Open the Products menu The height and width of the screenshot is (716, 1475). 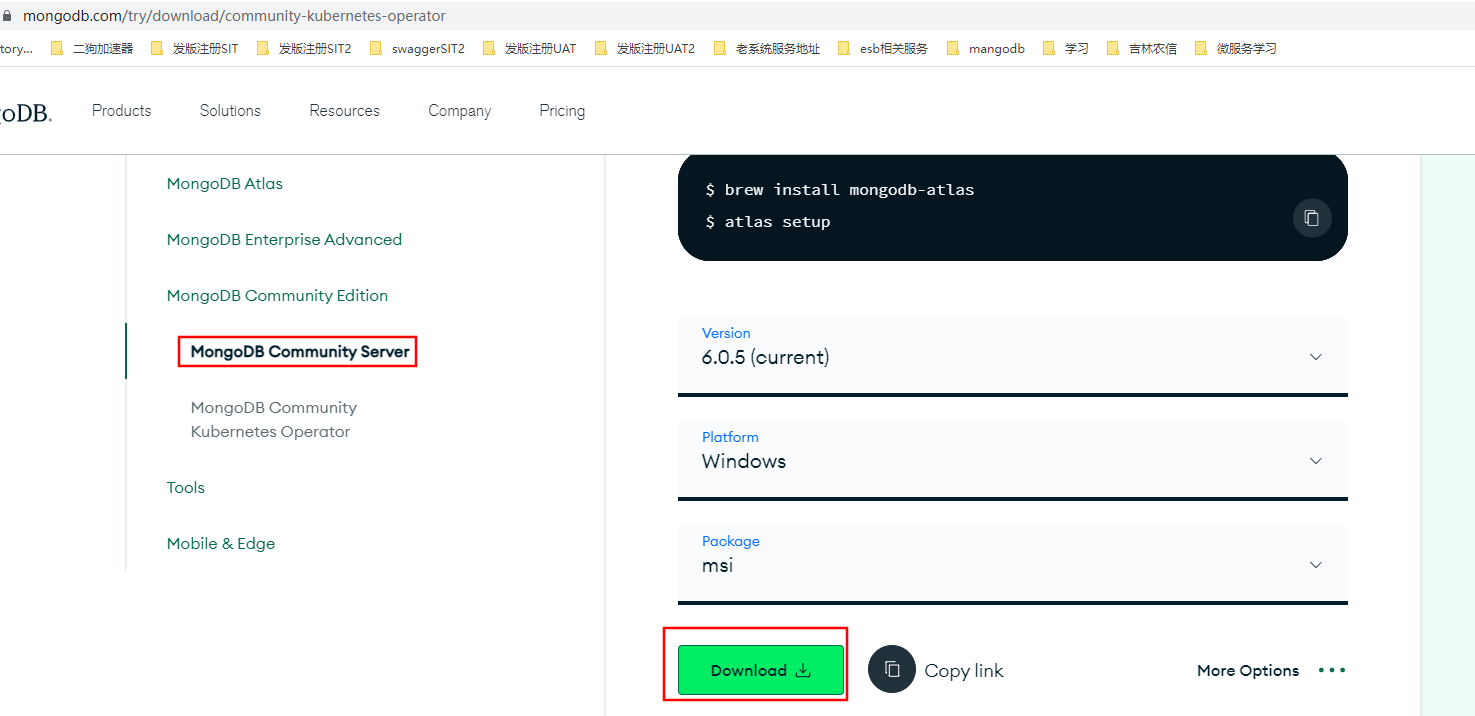coord(122,111)
